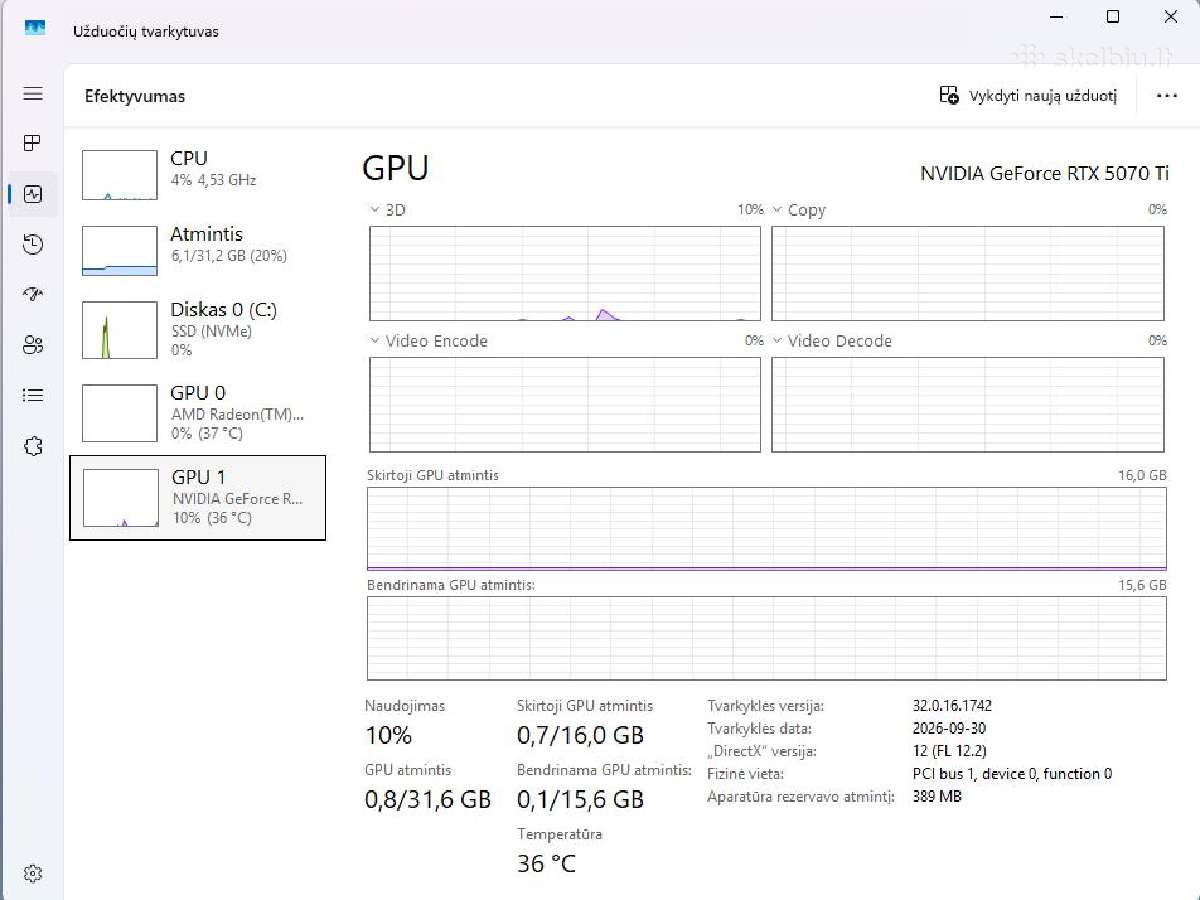Open the three-dot more options menu
The height and width of the screenshot is (900, 1200).
click(1166, 96)
